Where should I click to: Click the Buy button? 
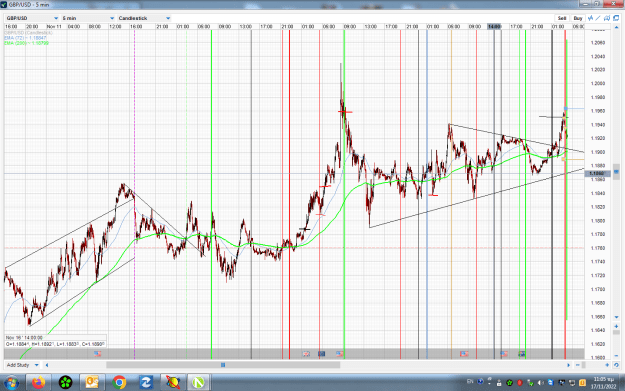(578, 18)
